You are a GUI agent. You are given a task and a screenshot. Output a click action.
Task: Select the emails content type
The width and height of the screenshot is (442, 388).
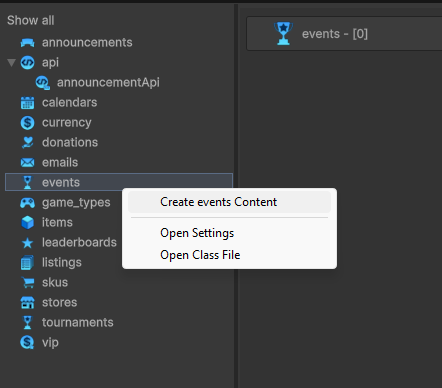[60, 163]
